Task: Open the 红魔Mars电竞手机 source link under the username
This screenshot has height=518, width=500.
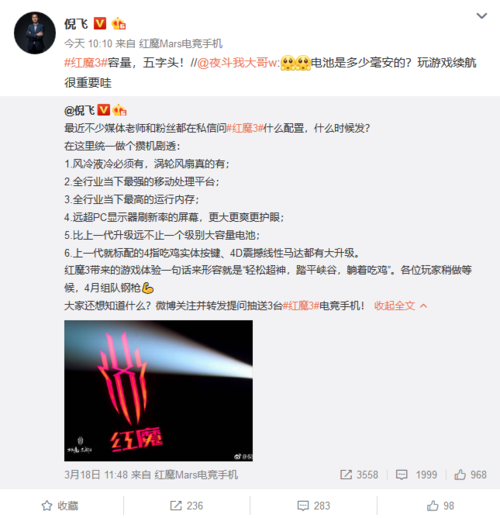Action: 180,44
